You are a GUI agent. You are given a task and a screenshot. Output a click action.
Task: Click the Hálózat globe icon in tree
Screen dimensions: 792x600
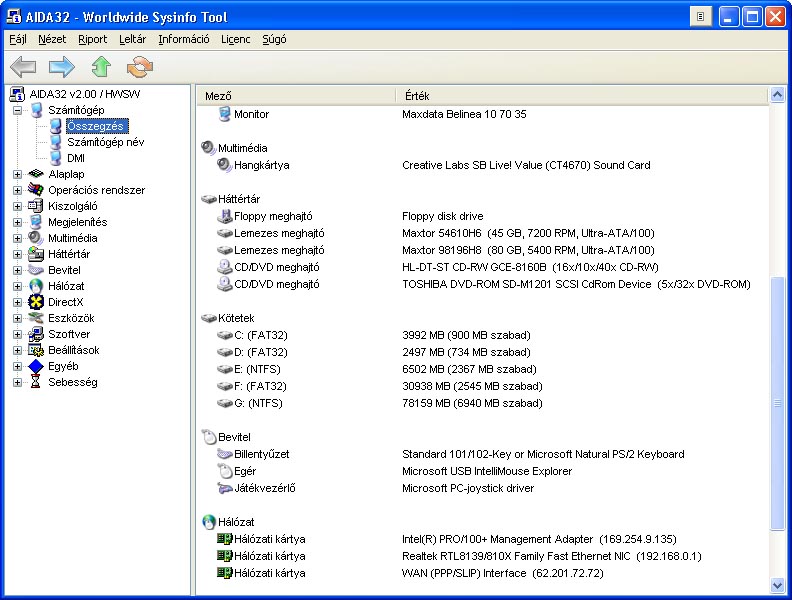[x=36, y=286]
